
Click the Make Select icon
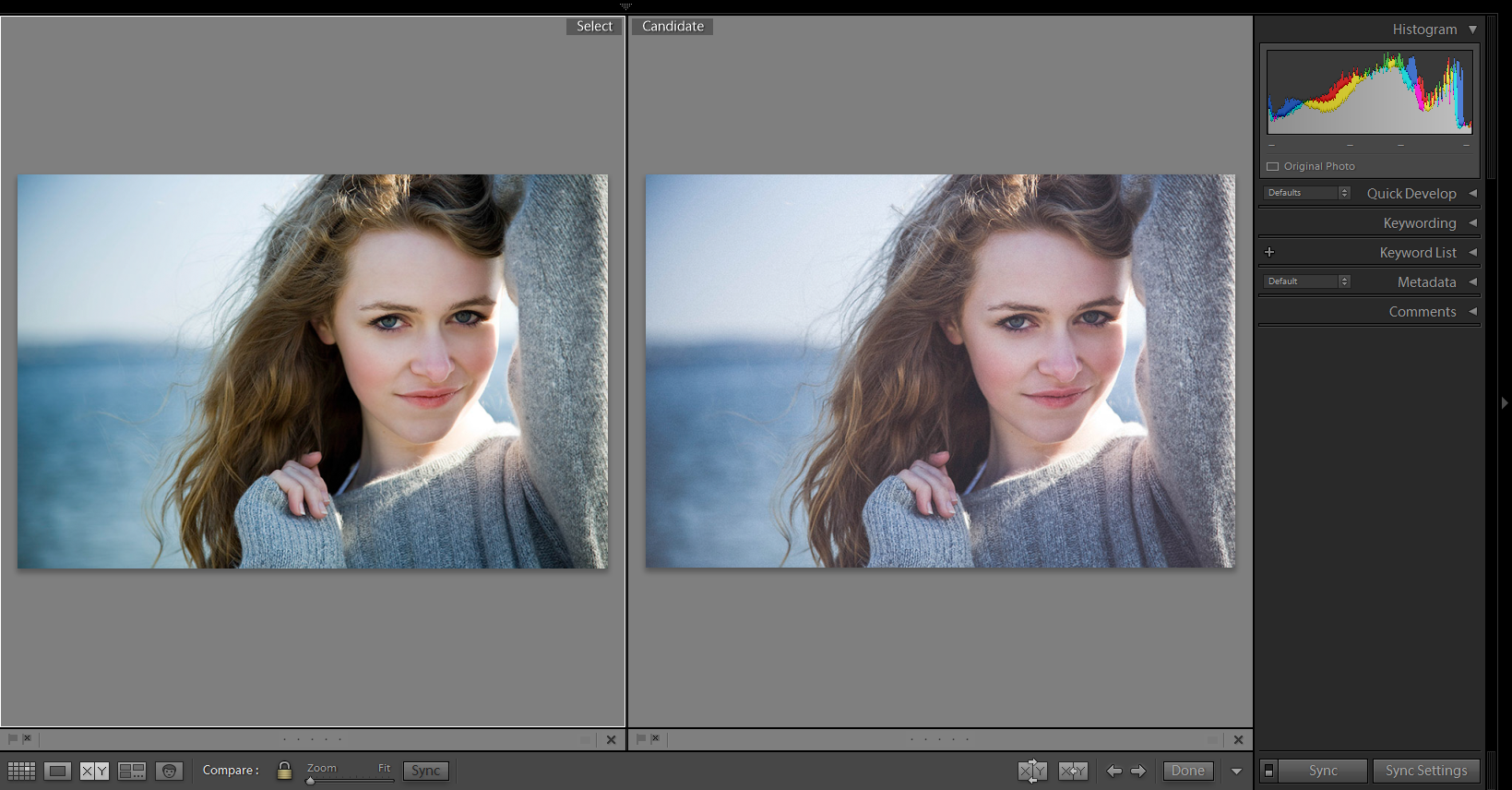[x=1073, y=771]
